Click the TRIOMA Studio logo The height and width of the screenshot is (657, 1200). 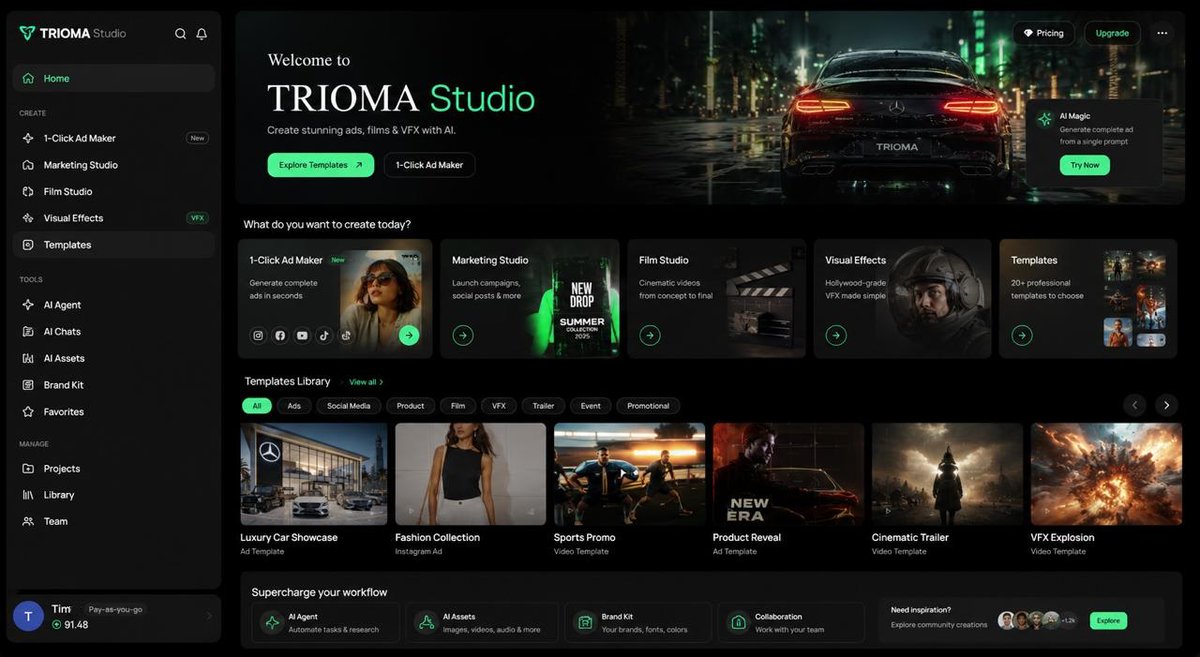click(73, 33)
